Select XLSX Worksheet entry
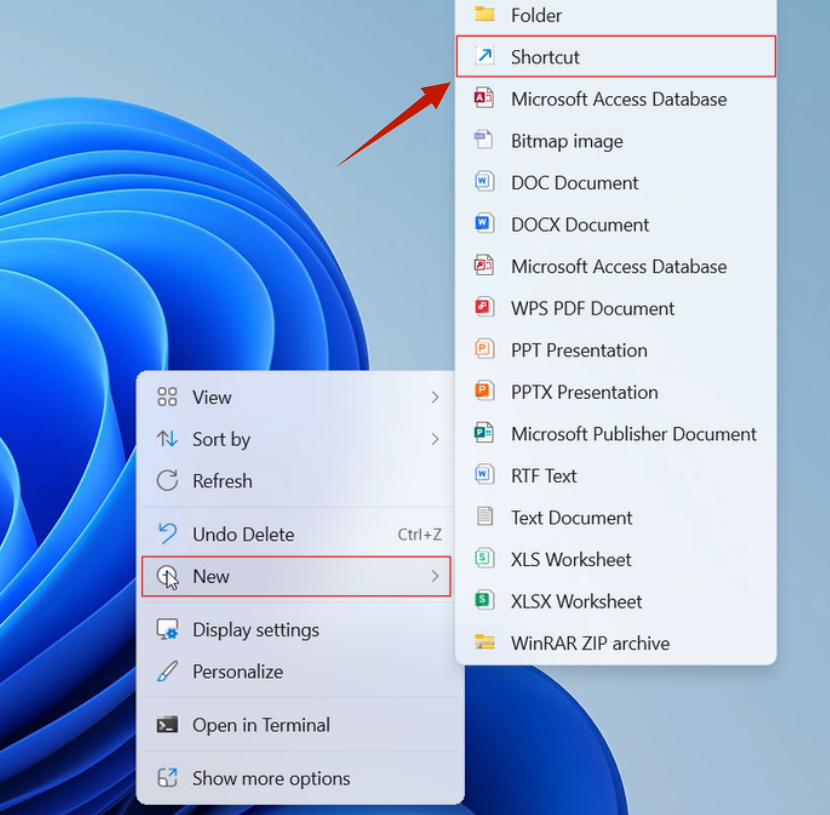This screenshot has width=830, height=815. (616, 601)
